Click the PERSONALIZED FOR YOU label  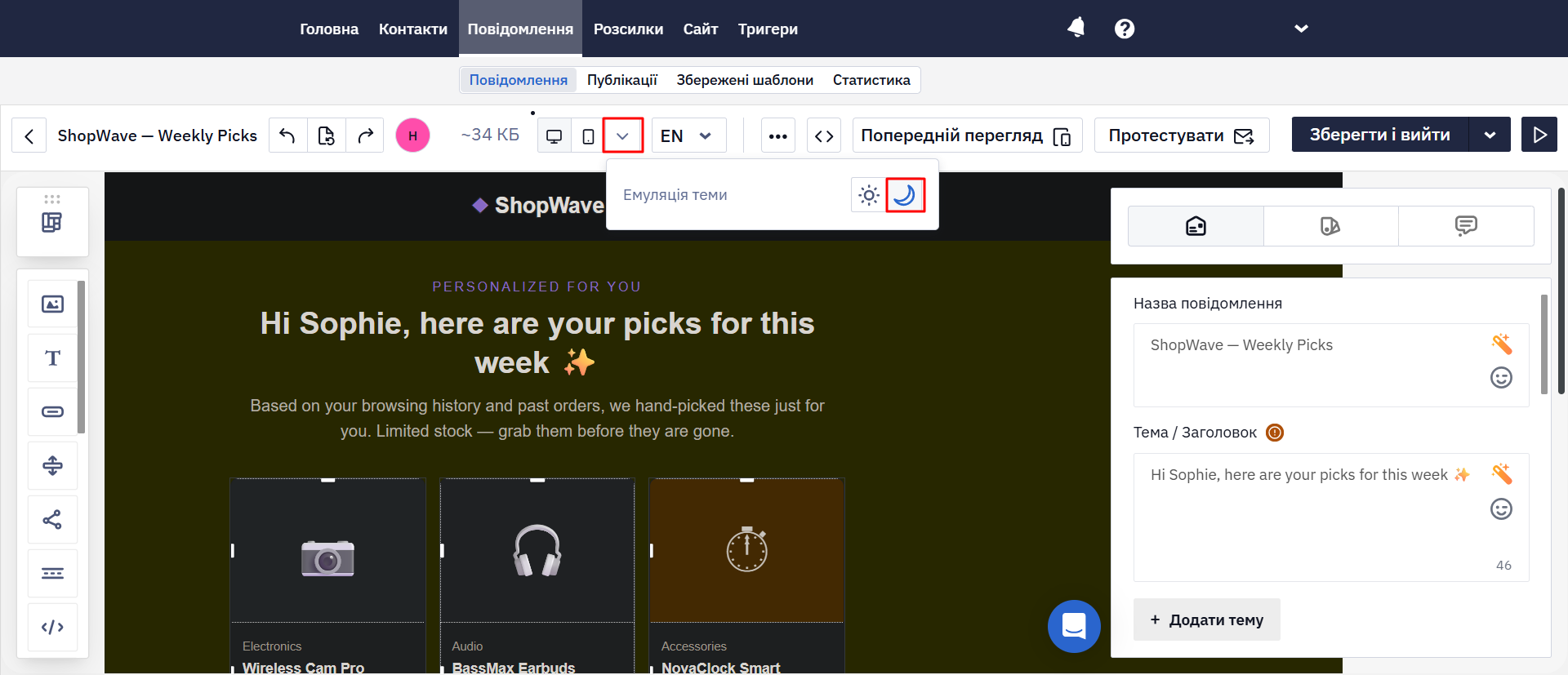pos(537,286)
